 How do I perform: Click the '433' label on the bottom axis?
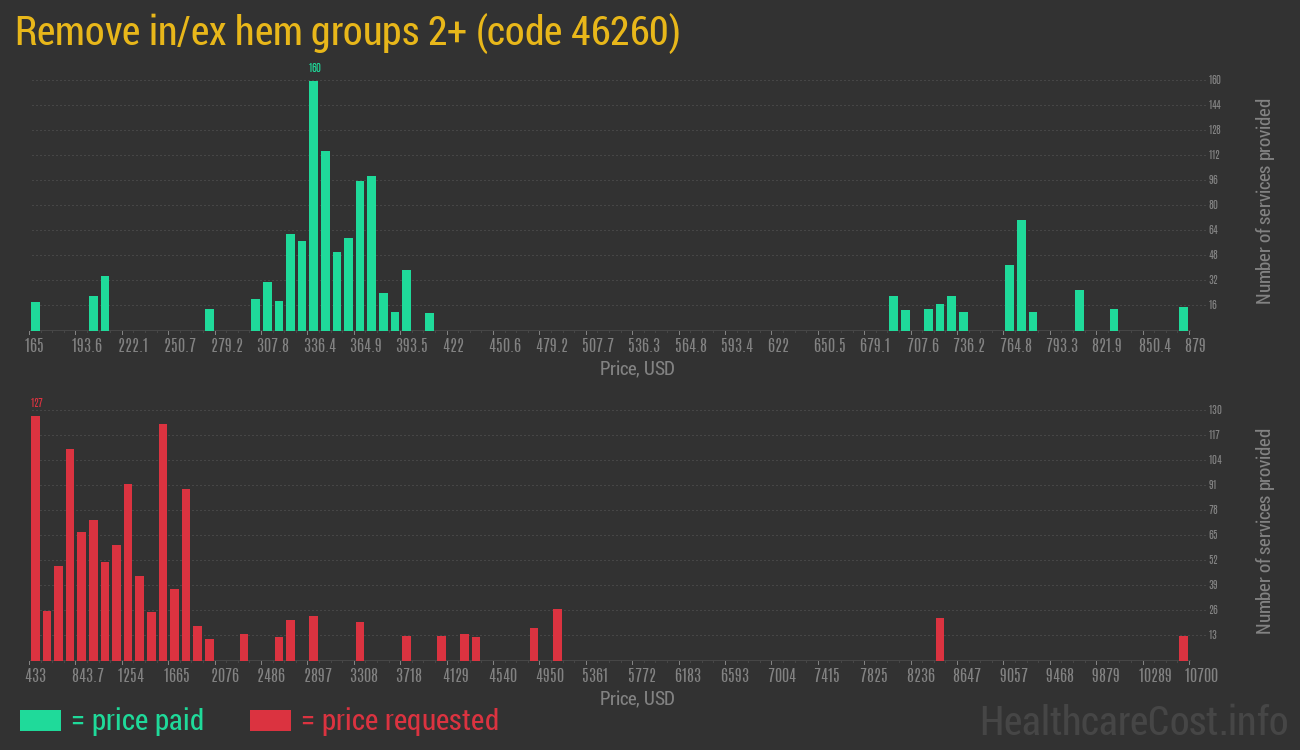coord(37,676)
